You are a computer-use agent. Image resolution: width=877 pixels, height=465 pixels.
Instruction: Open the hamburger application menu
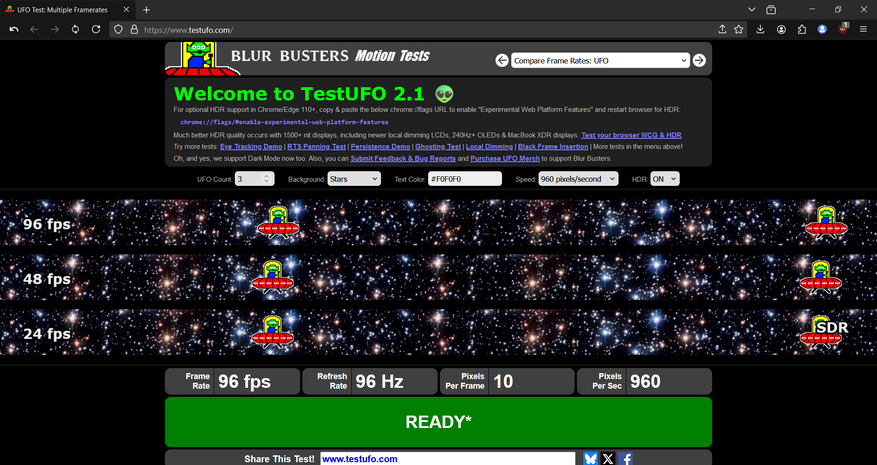tap(864, 30)
